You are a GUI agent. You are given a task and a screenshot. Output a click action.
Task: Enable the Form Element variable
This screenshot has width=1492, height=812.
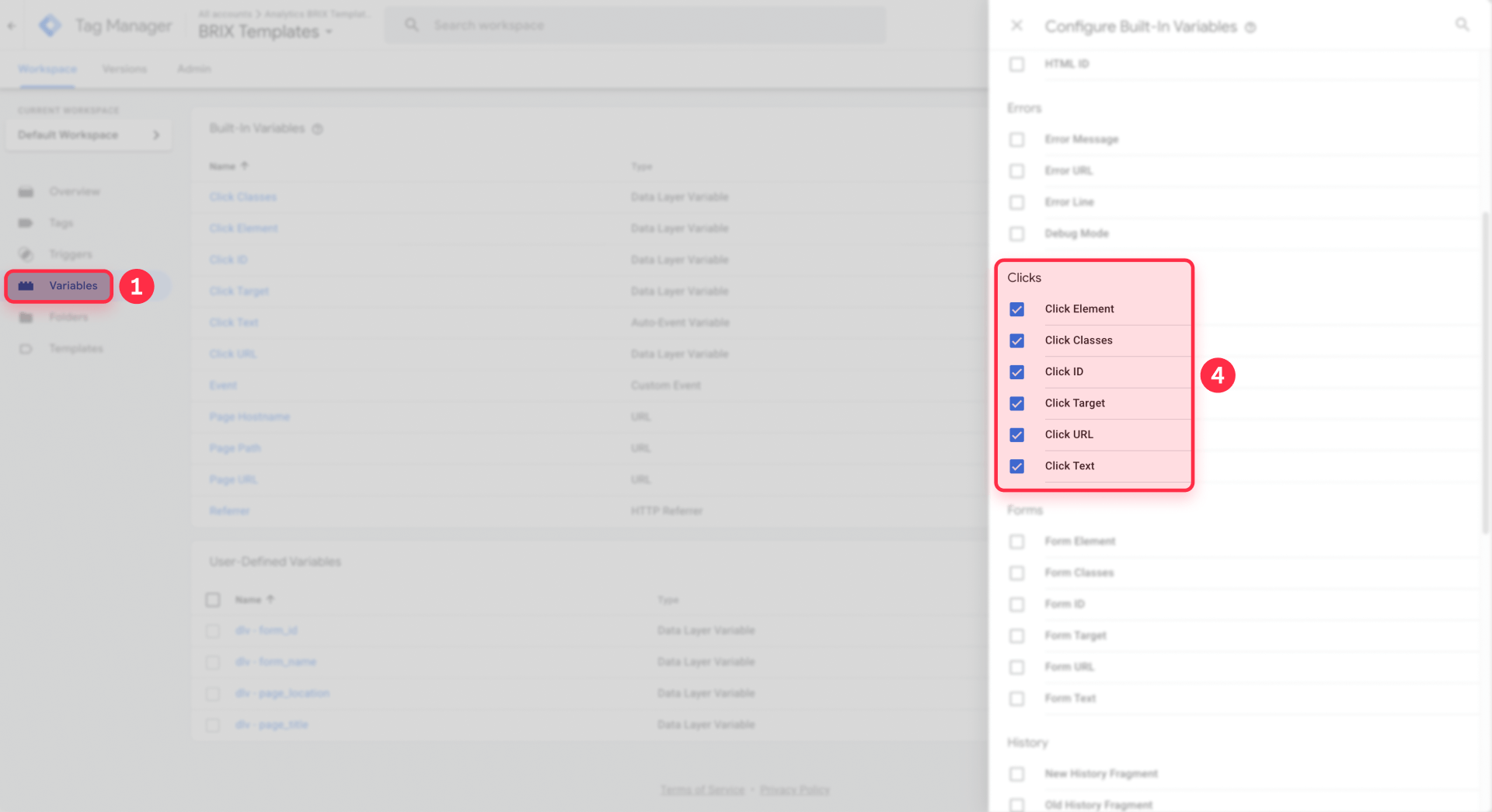[1016, 542]
